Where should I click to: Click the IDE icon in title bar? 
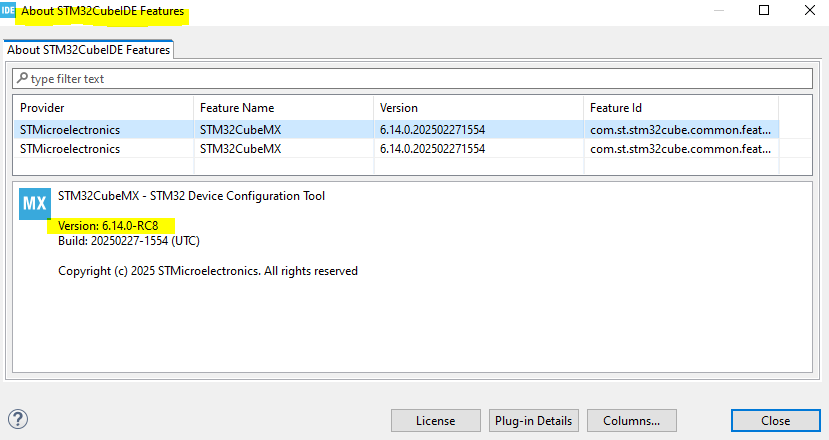[x=8, y=11]
